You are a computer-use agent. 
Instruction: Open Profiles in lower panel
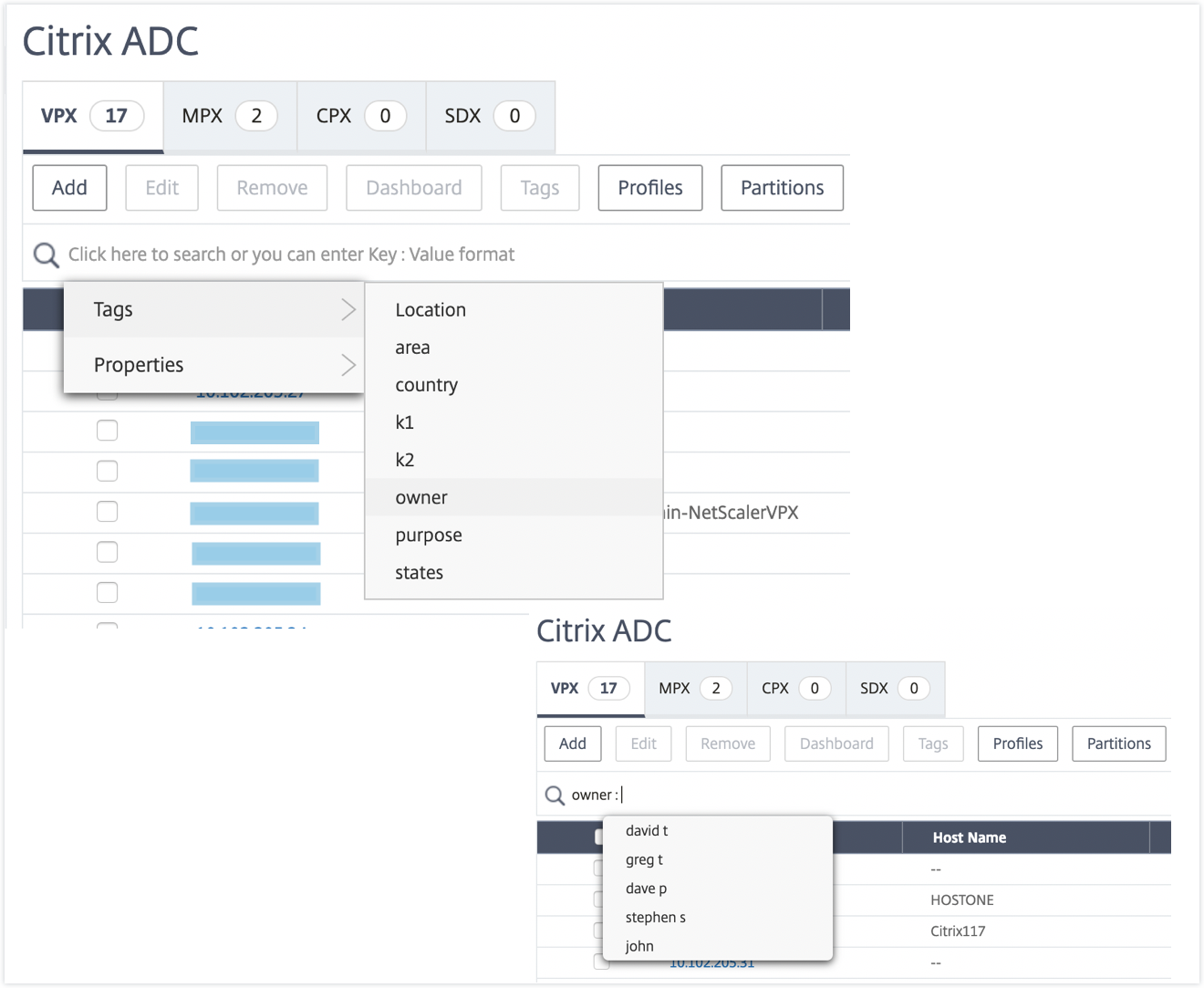coord(1018,744)
